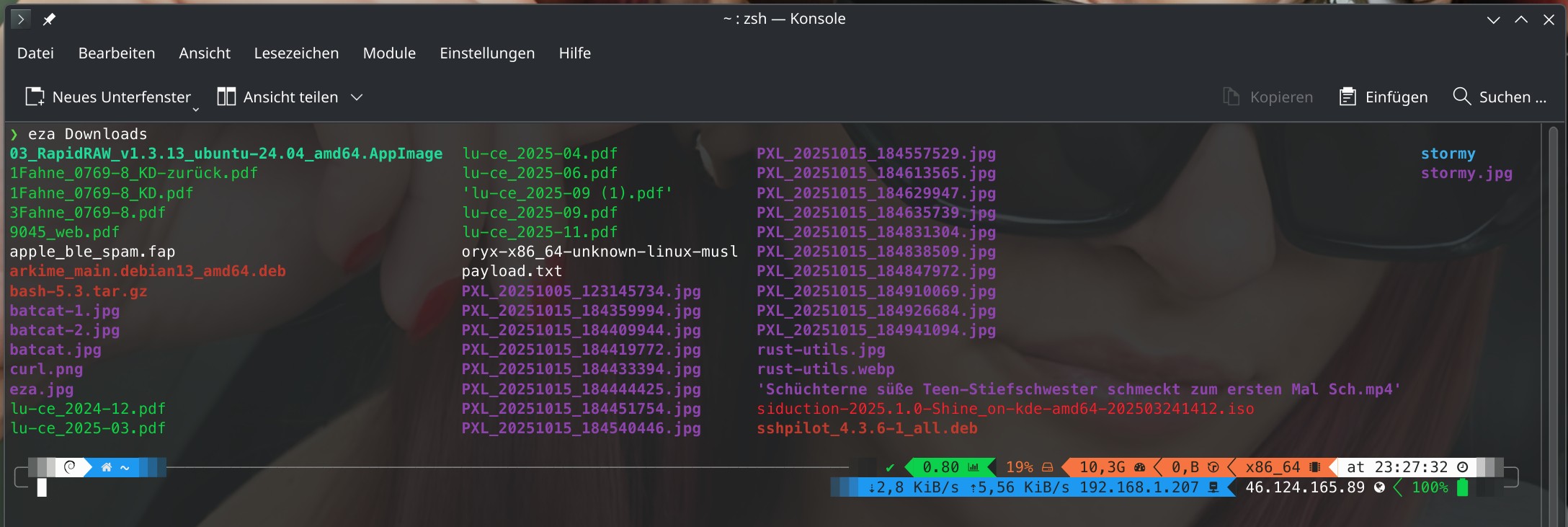Click the Einfügen clipboard icon
Viewport: 1568px width, 527px height.
point(1347,97)
